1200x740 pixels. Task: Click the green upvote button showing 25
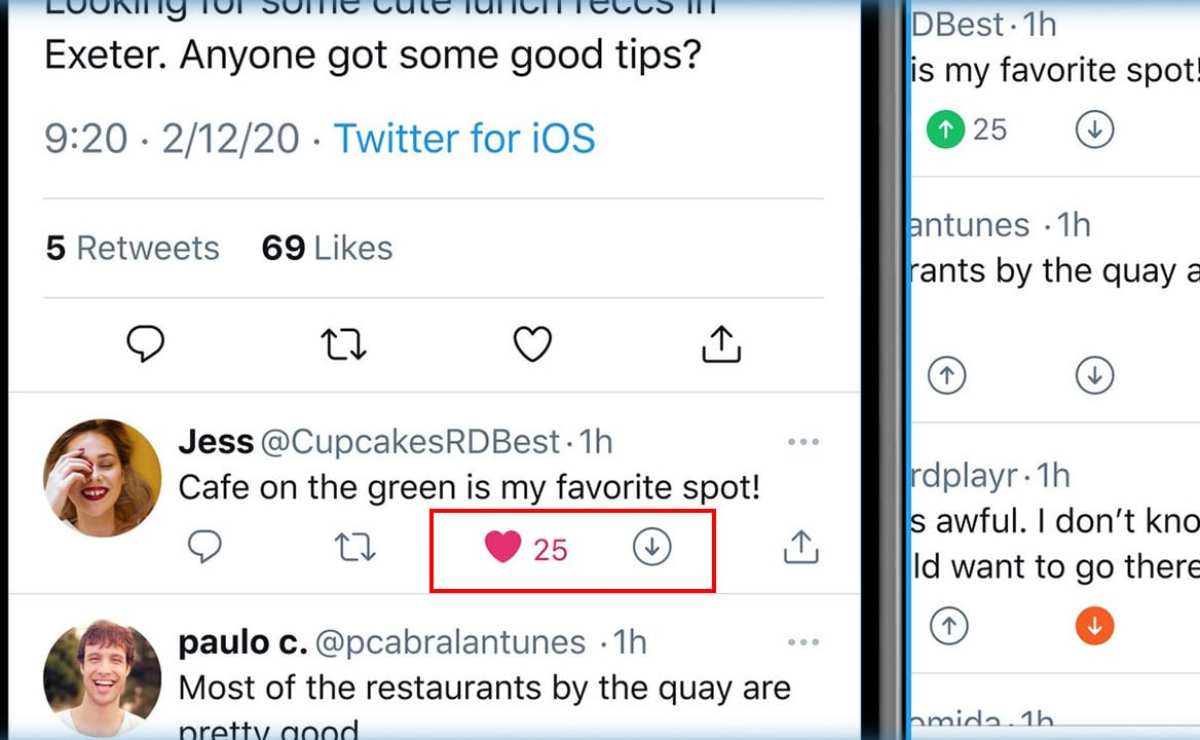point(943,130)
